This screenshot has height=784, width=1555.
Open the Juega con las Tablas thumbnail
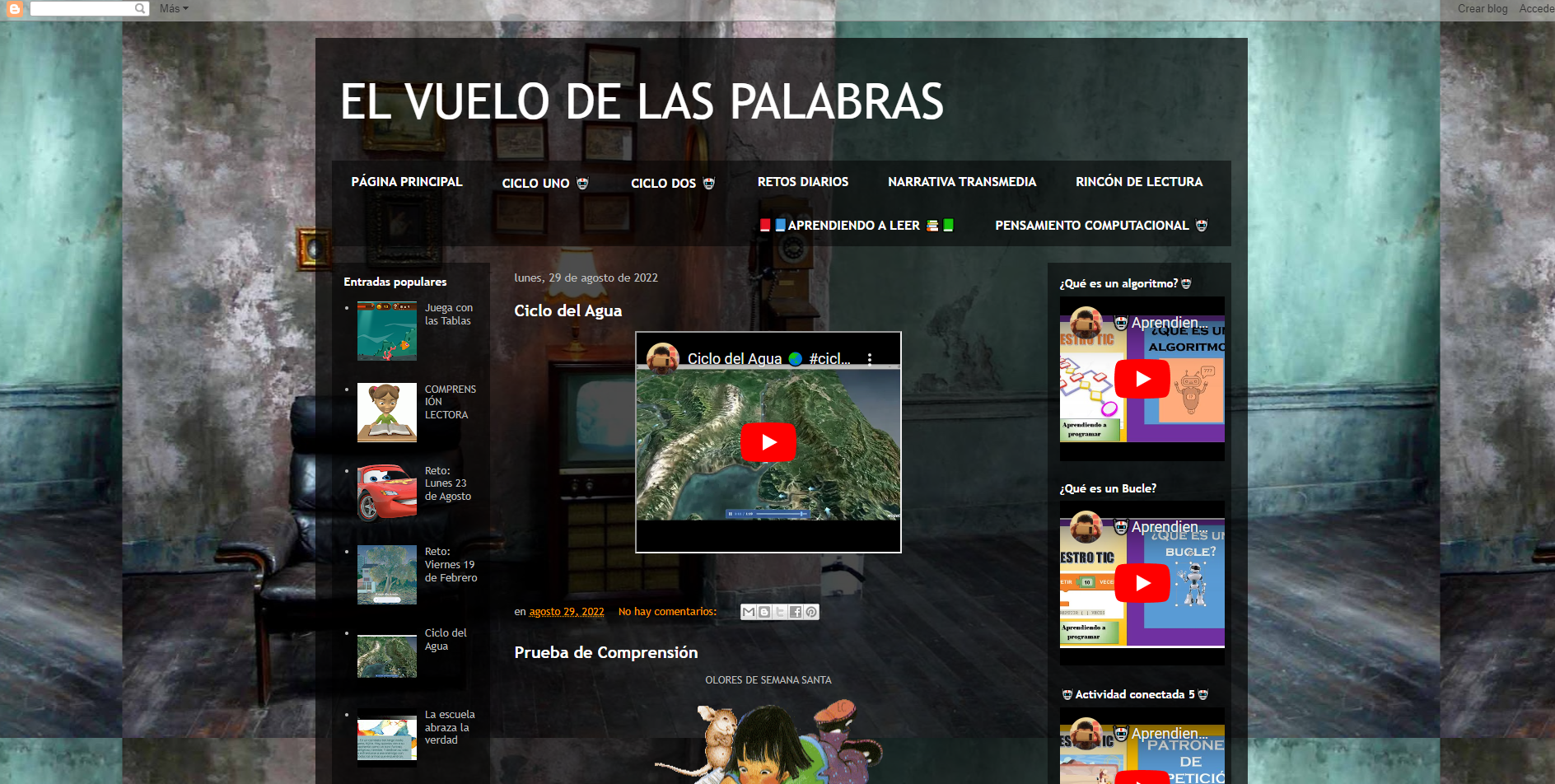(x=386, y=332)
